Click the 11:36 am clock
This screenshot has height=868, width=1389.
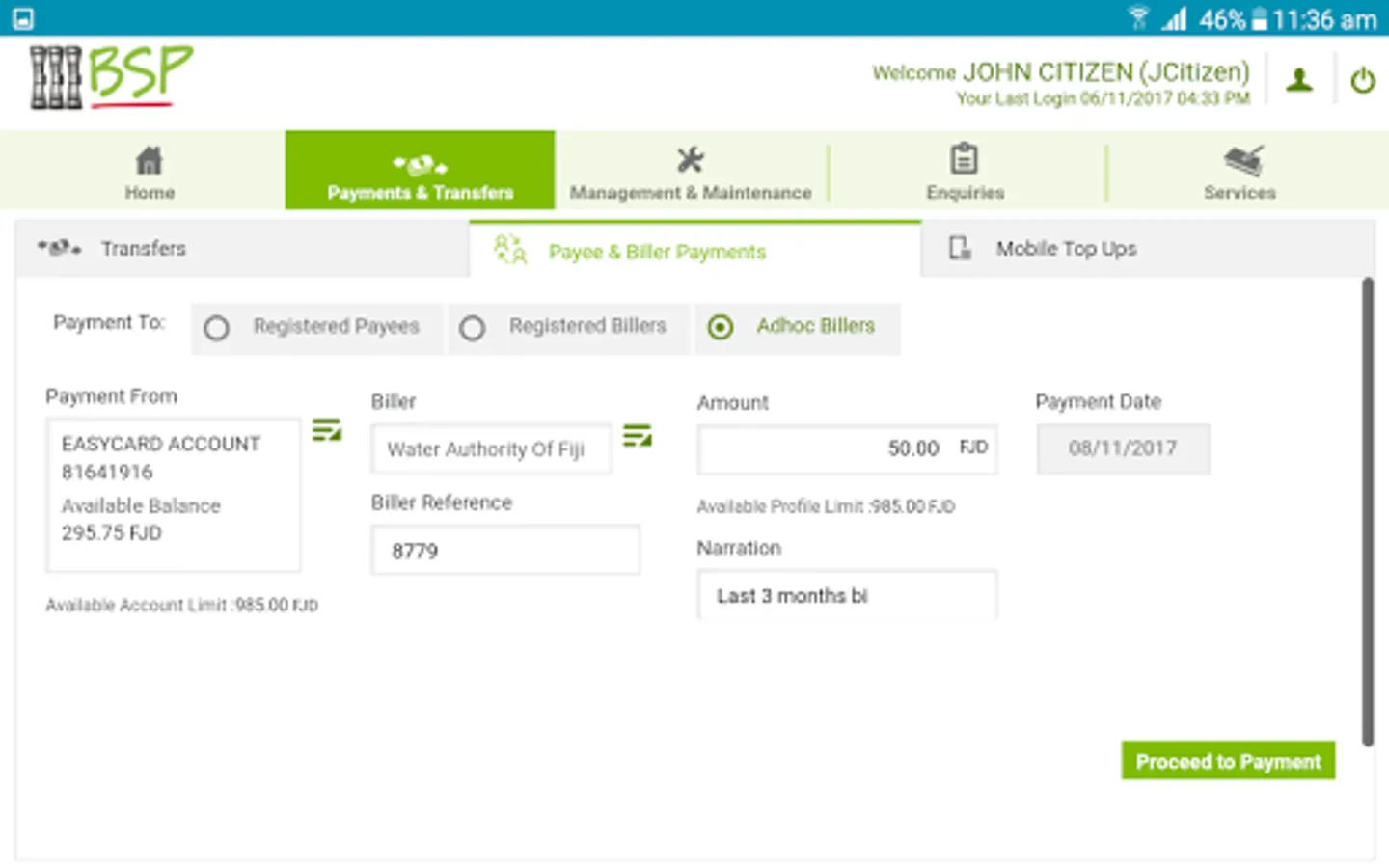[x=1324, y=19]
